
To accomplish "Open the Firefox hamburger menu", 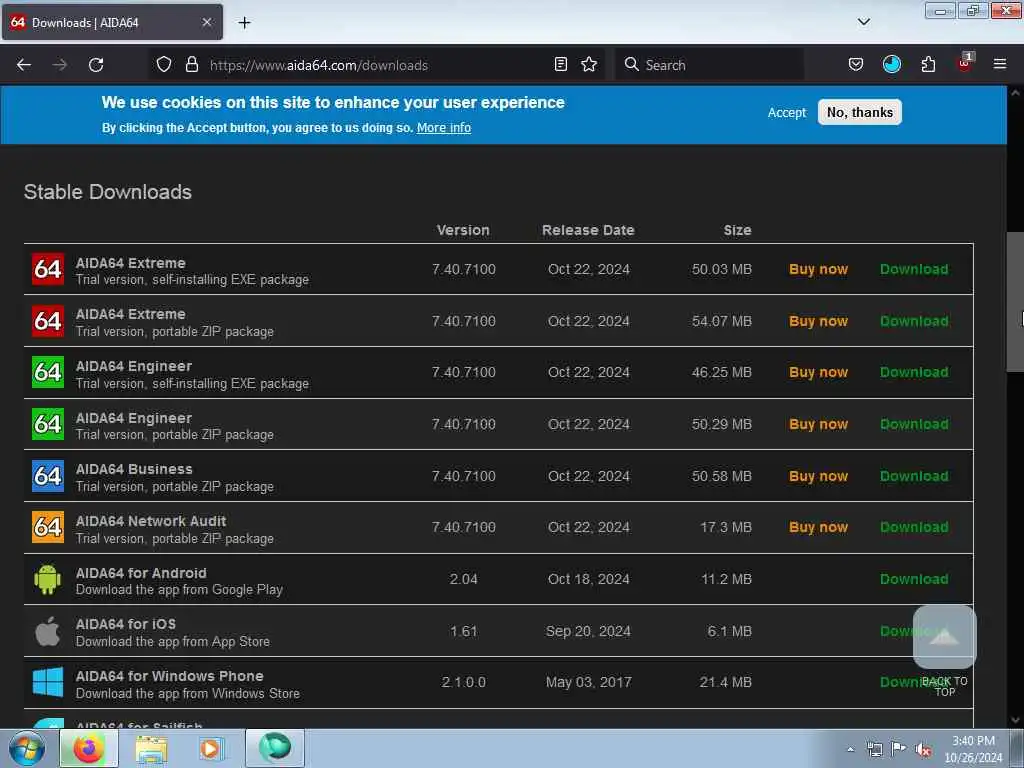I will pos(999,65).
